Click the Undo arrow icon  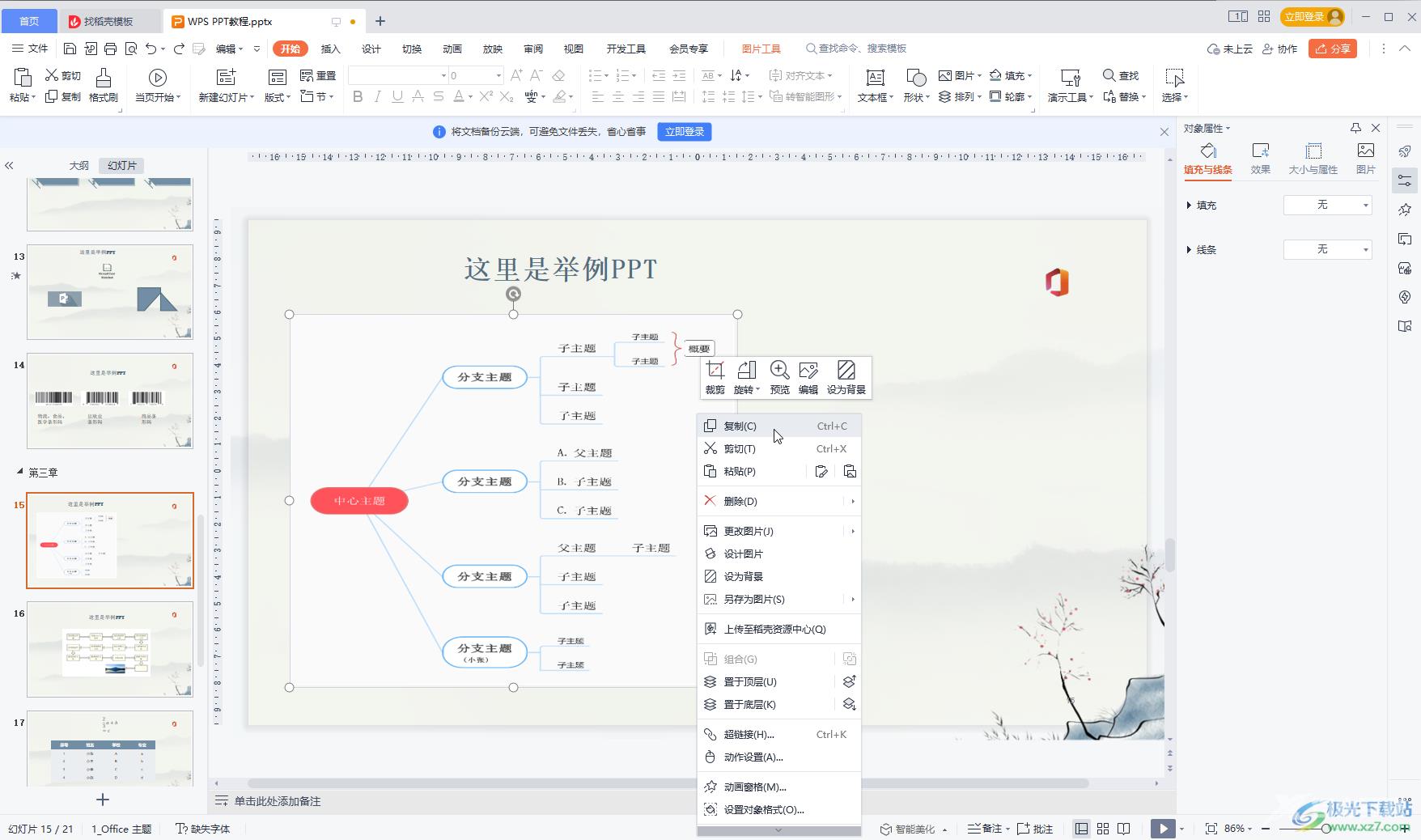[151, 49]
